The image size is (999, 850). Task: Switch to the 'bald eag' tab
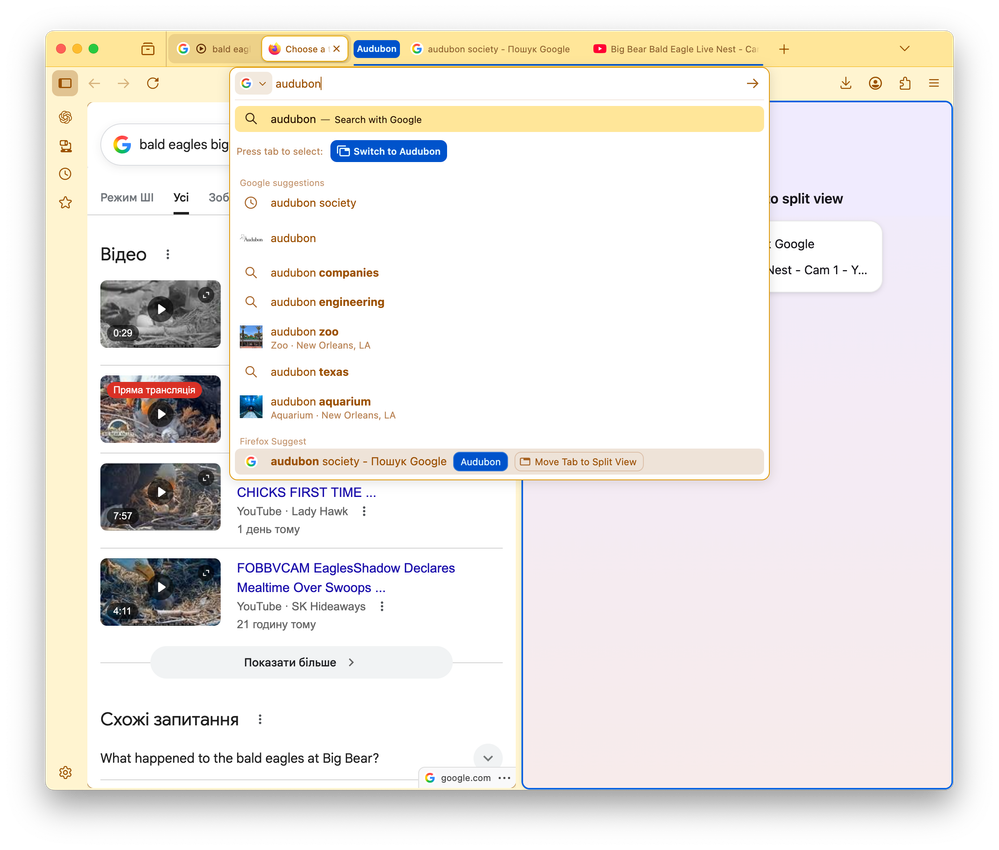tap(215, 49)
